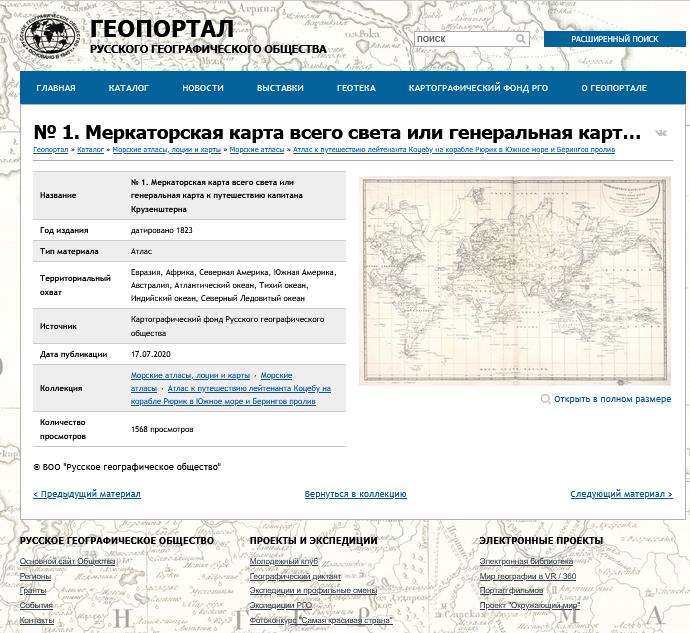Go to Предыдущий материал

coord(87,494)
